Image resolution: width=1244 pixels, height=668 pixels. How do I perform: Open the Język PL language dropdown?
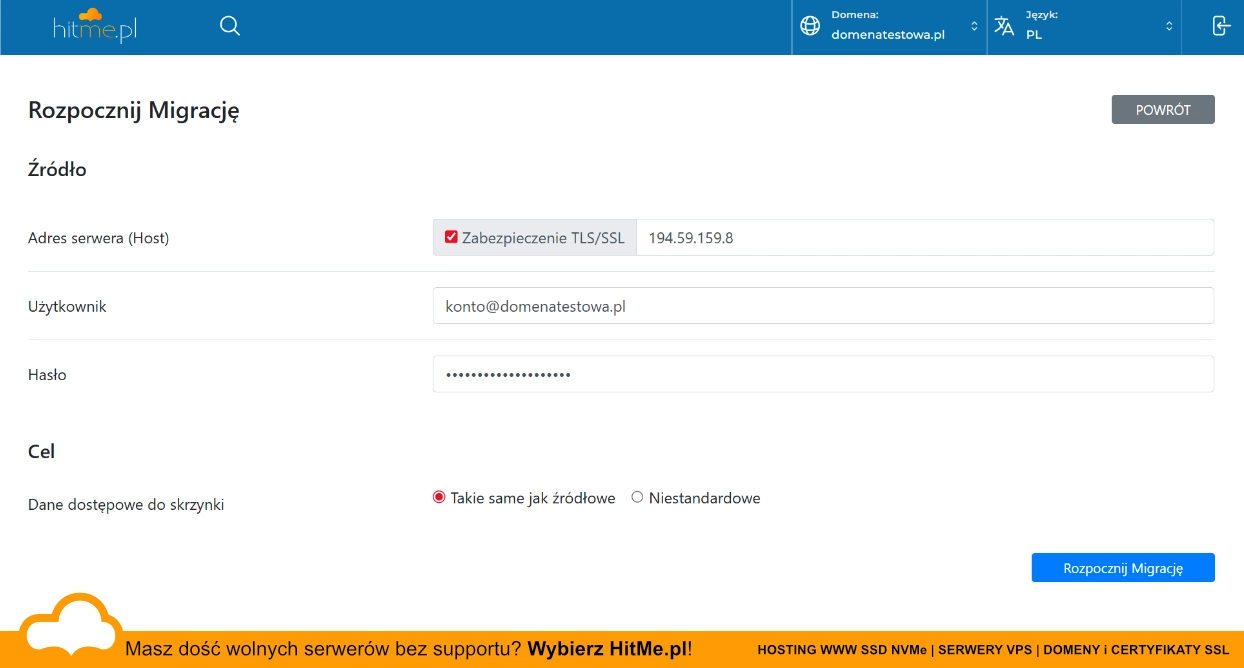pos(1084,27)
